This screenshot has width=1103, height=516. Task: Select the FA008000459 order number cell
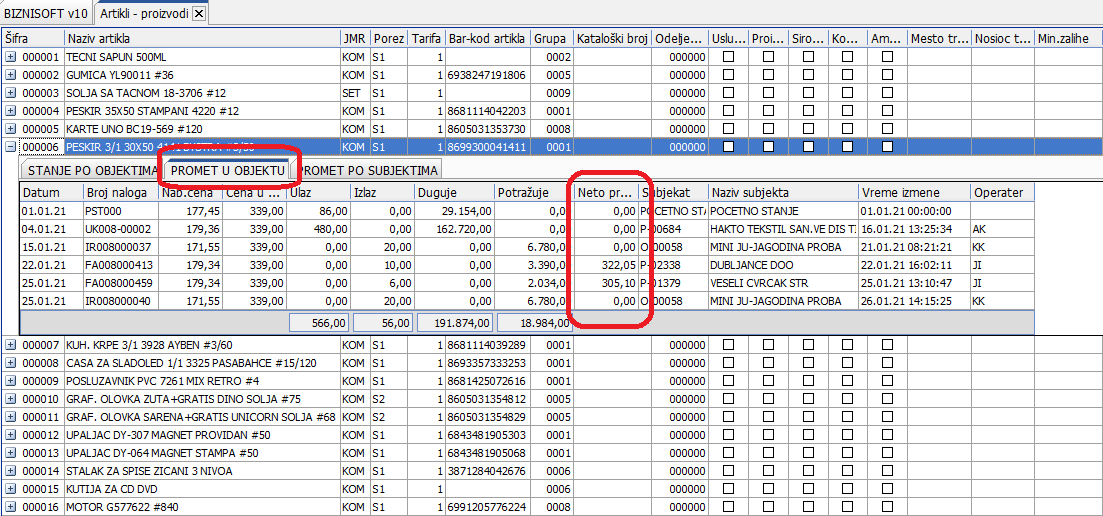point(121,283)
